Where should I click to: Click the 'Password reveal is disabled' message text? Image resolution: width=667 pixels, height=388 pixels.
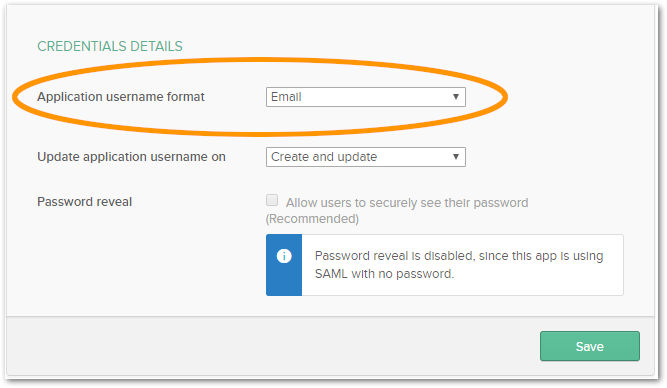(459, 256)
